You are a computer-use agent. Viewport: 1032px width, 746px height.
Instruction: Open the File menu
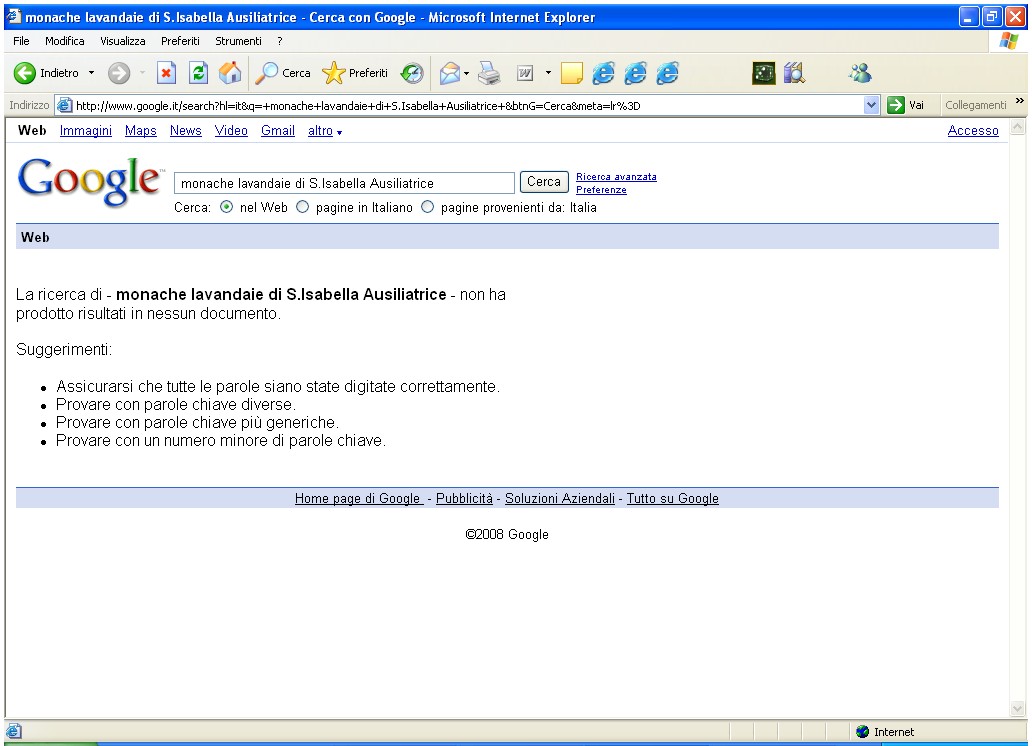click(21, 41)
